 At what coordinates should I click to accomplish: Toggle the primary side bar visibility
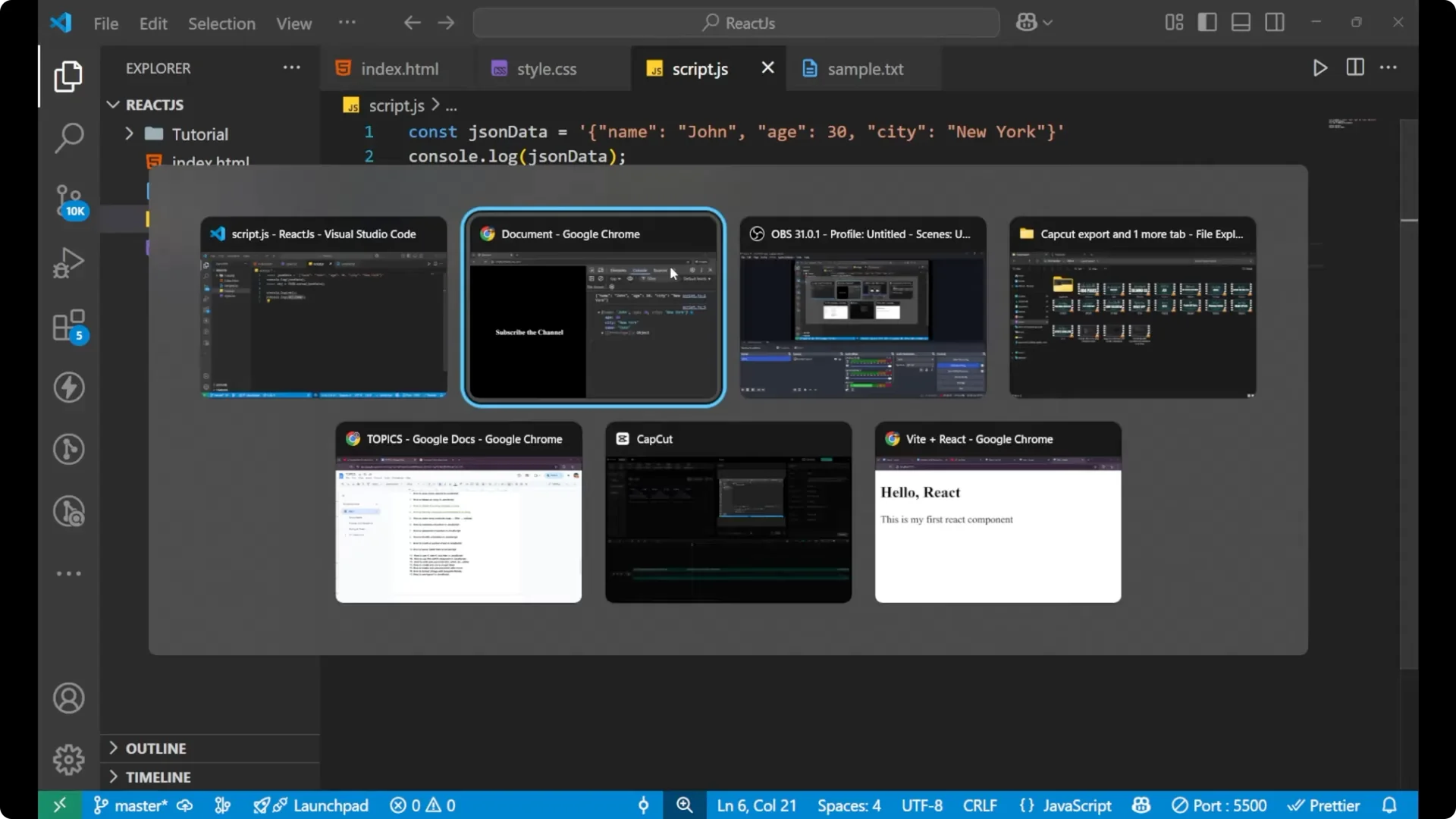click(x=1207, y=22)
